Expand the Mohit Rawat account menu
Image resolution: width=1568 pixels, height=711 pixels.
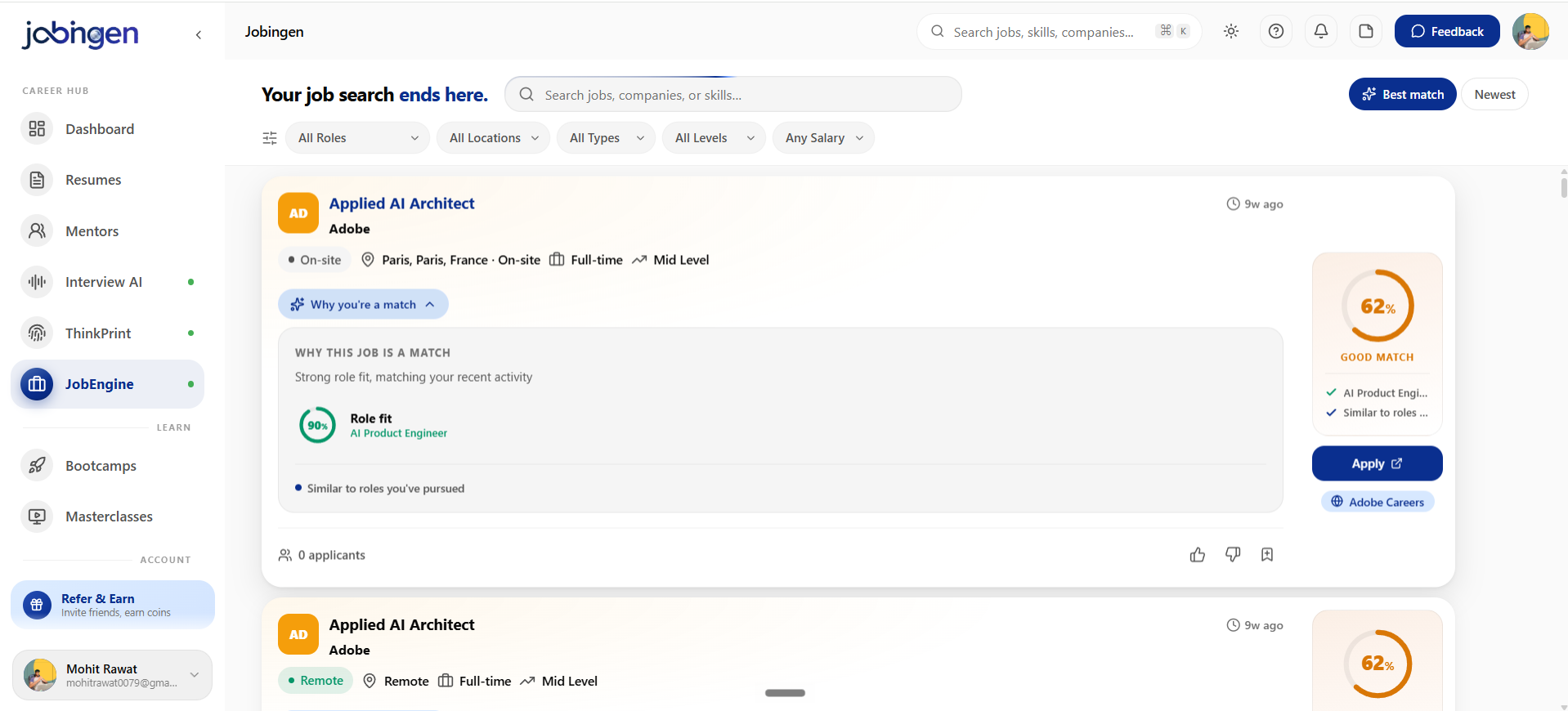click(112, 675)
